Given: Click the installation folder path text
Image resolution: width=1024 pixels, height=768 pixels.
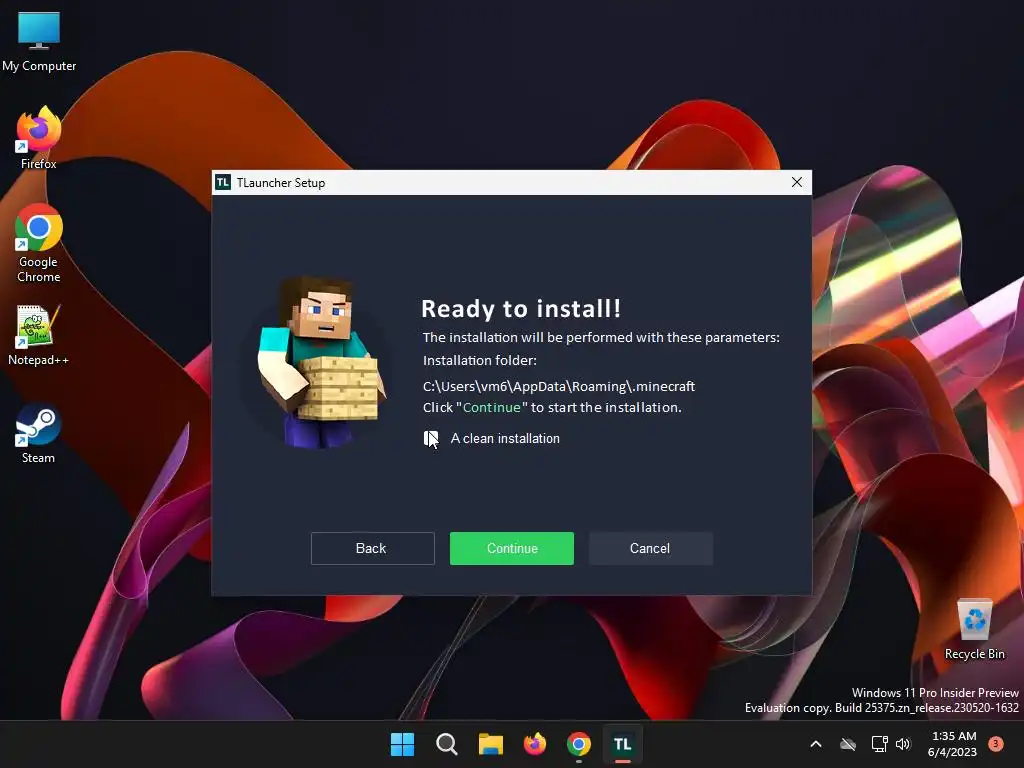Looking at the screenshot, I should coord(558,386).
